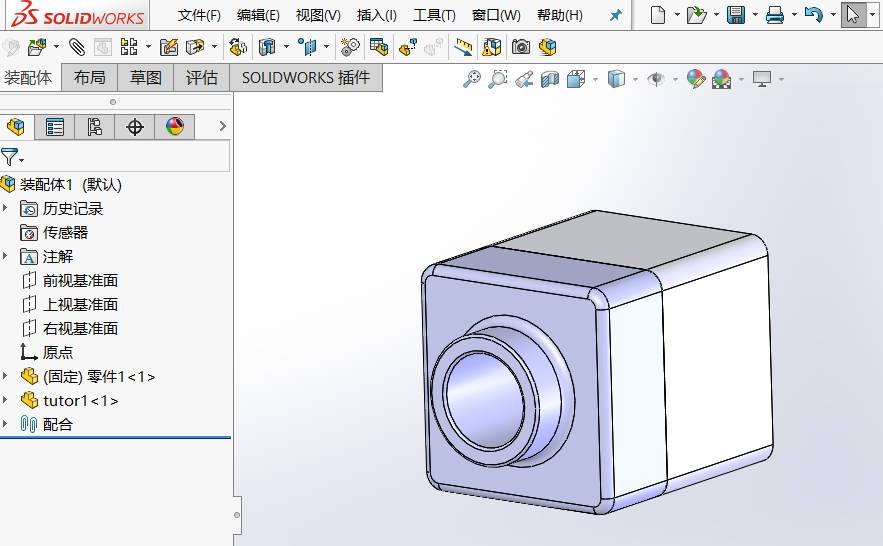Screen dimensions: 883x546
Task: Expand the (固定) 零件1<1> component
Action: click(x=5, y=376)
